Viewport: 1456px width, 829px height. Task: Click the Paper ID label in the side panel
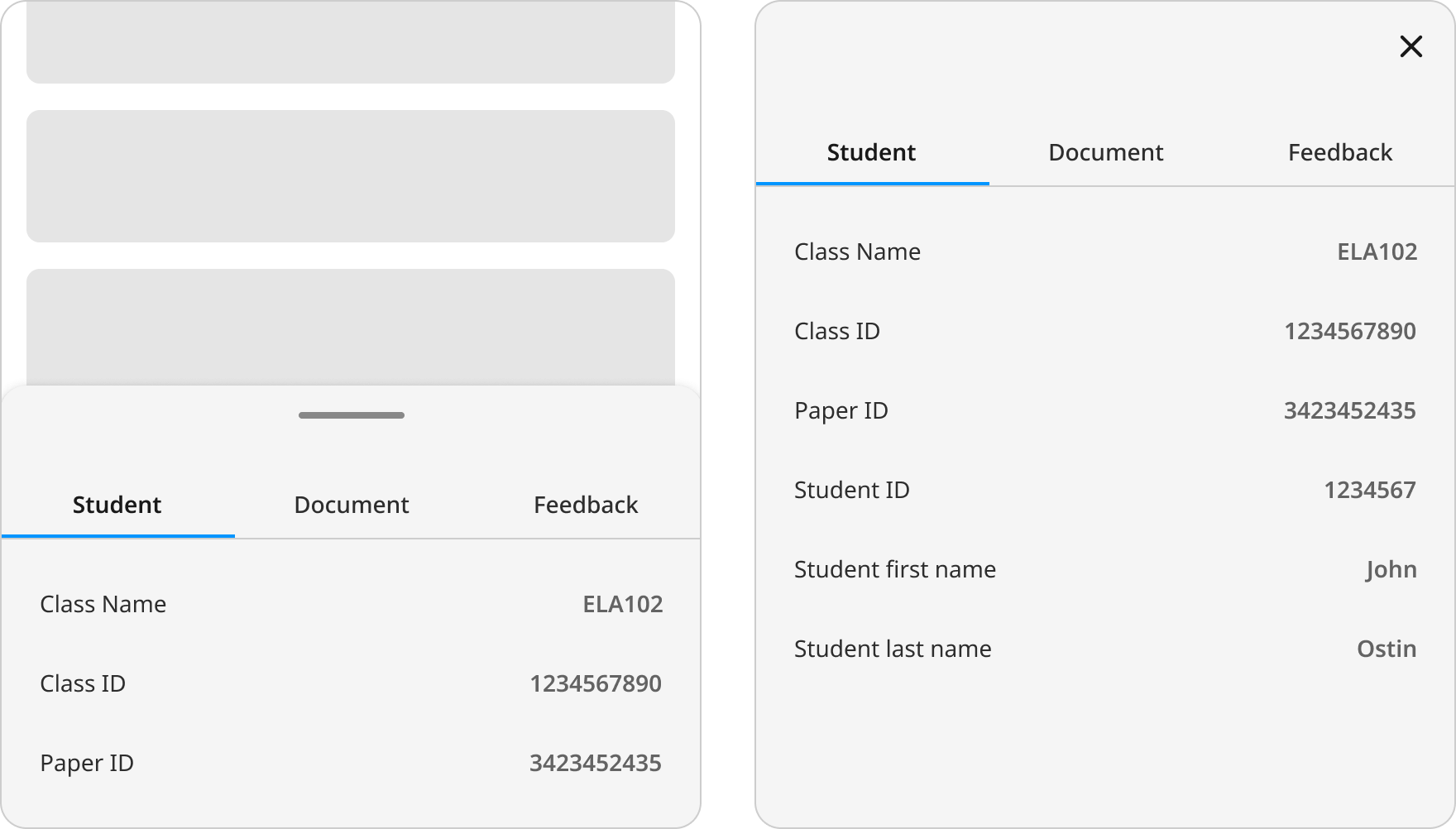point(841,411)
